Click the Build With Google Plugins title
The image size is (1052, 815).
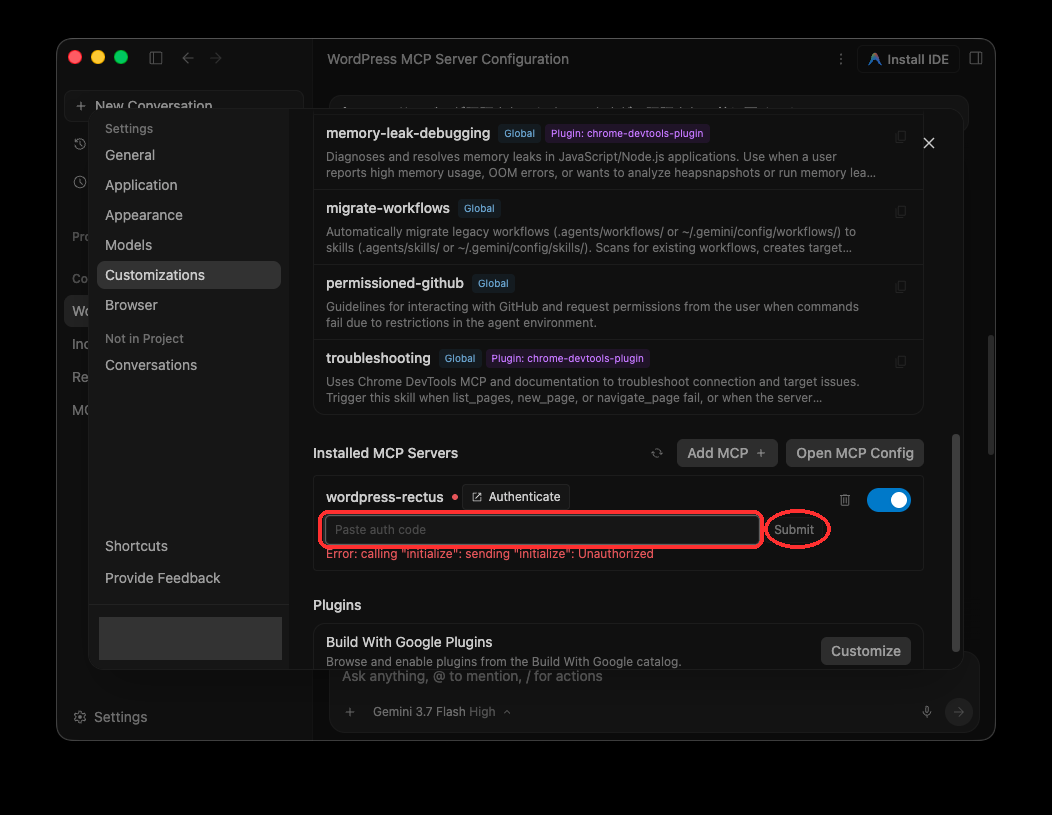coord(409,642)
